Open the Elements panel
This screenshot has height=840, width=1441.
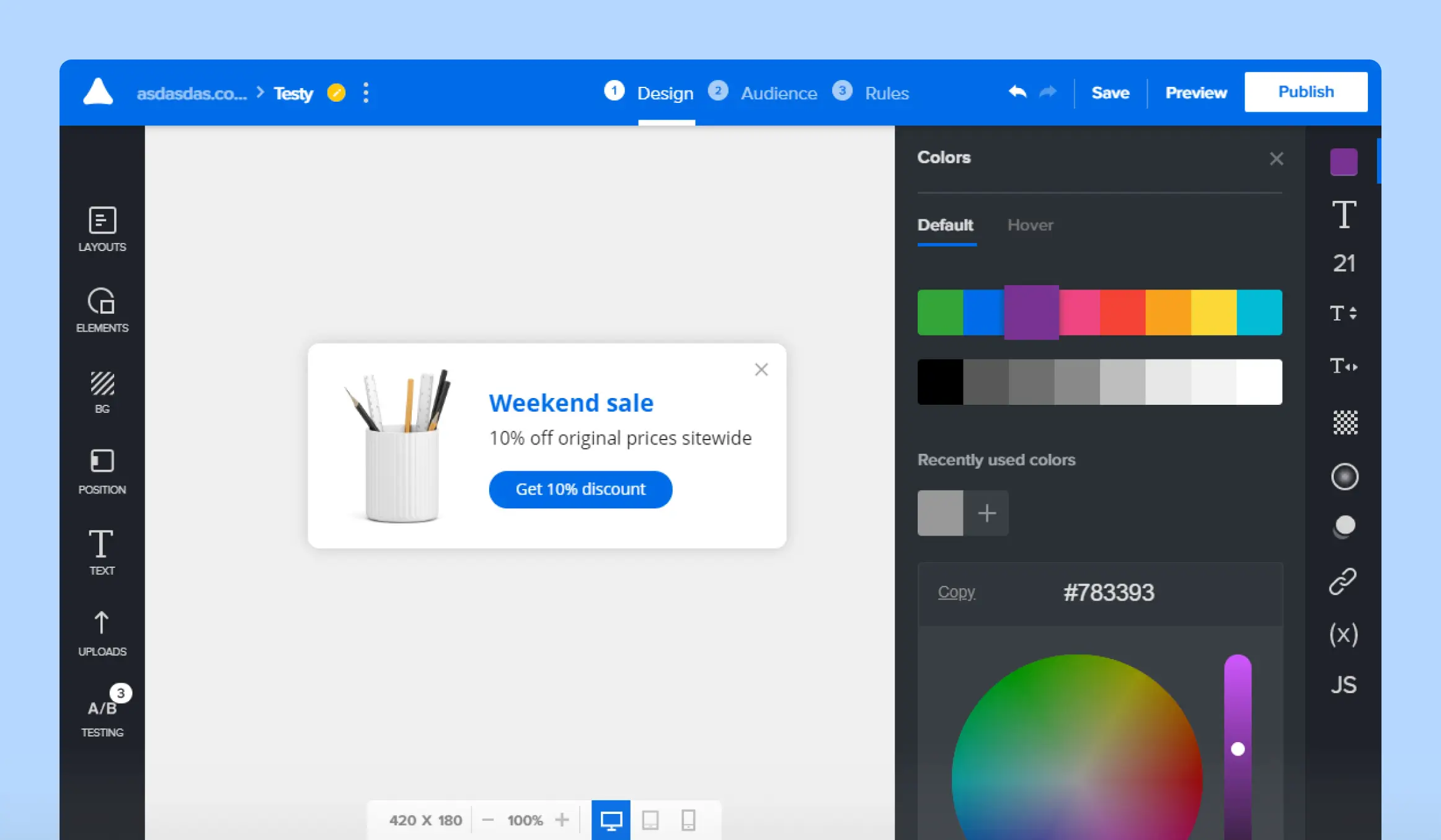(x=102, y=310)
